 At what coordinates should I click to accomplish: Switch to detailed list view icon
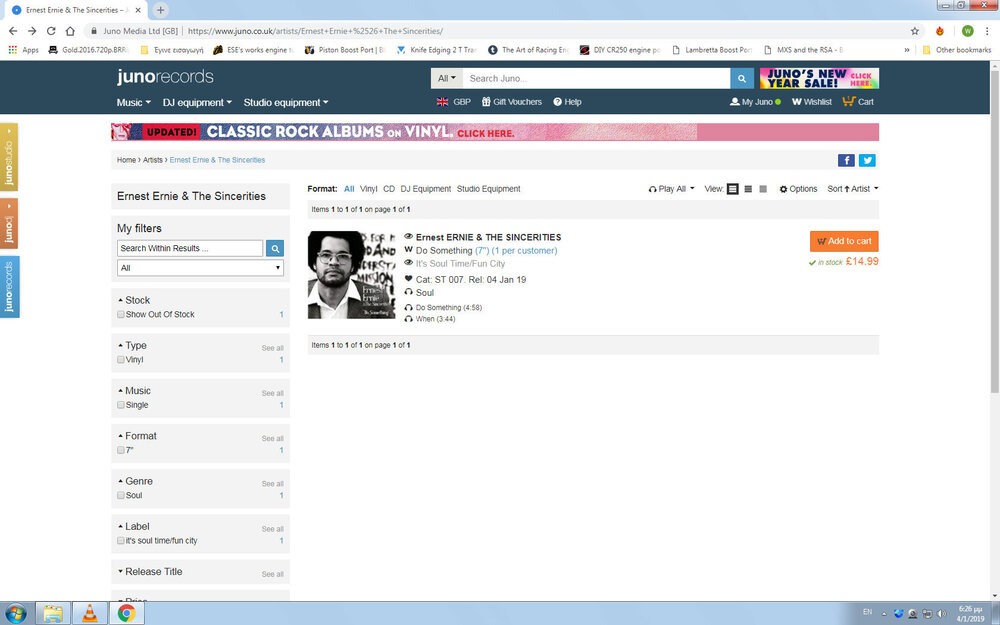pos(733,189)
